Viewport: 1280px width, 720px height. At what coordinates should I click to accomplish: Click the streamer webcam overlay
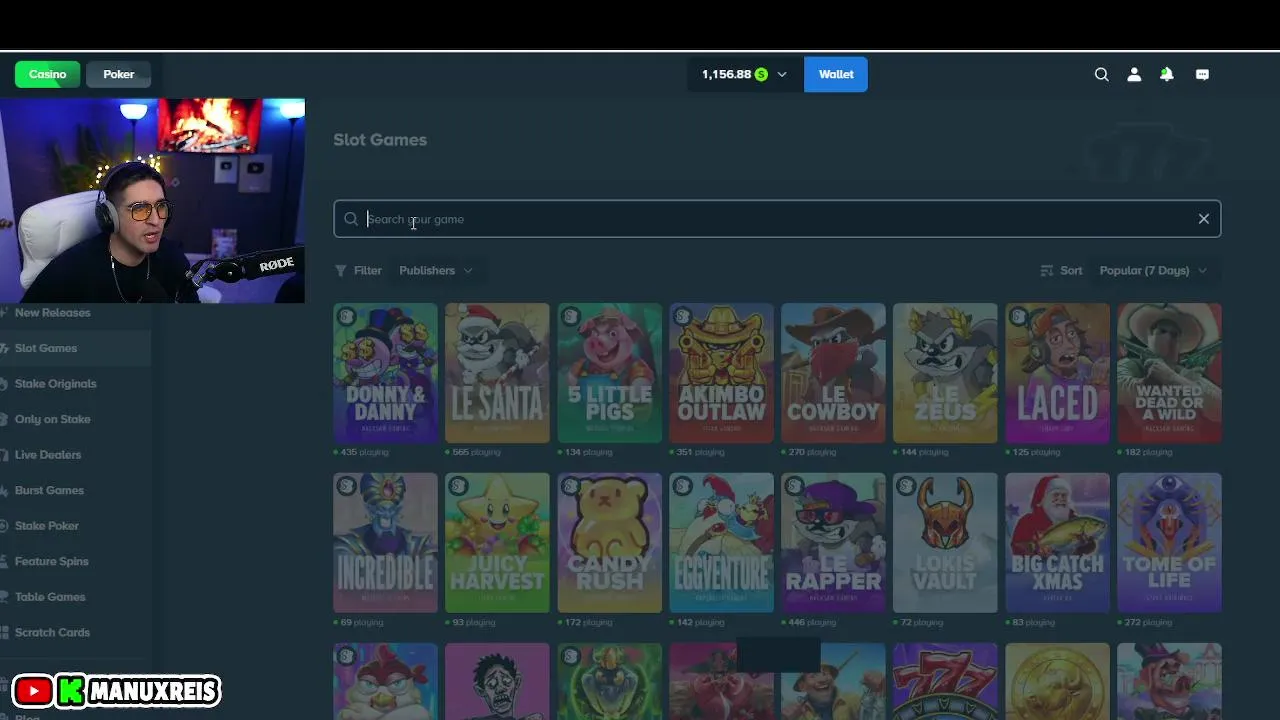152,200
